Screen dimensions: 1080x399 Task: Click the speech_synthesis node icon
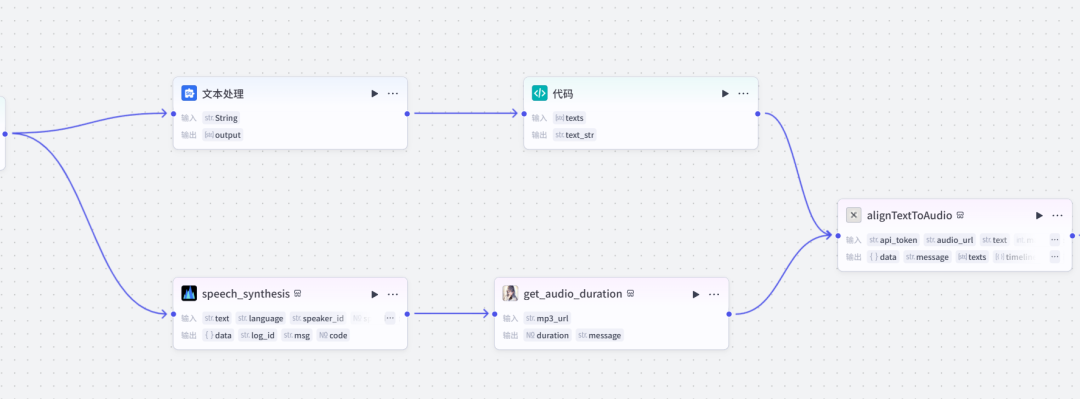[x=189, y=294]
